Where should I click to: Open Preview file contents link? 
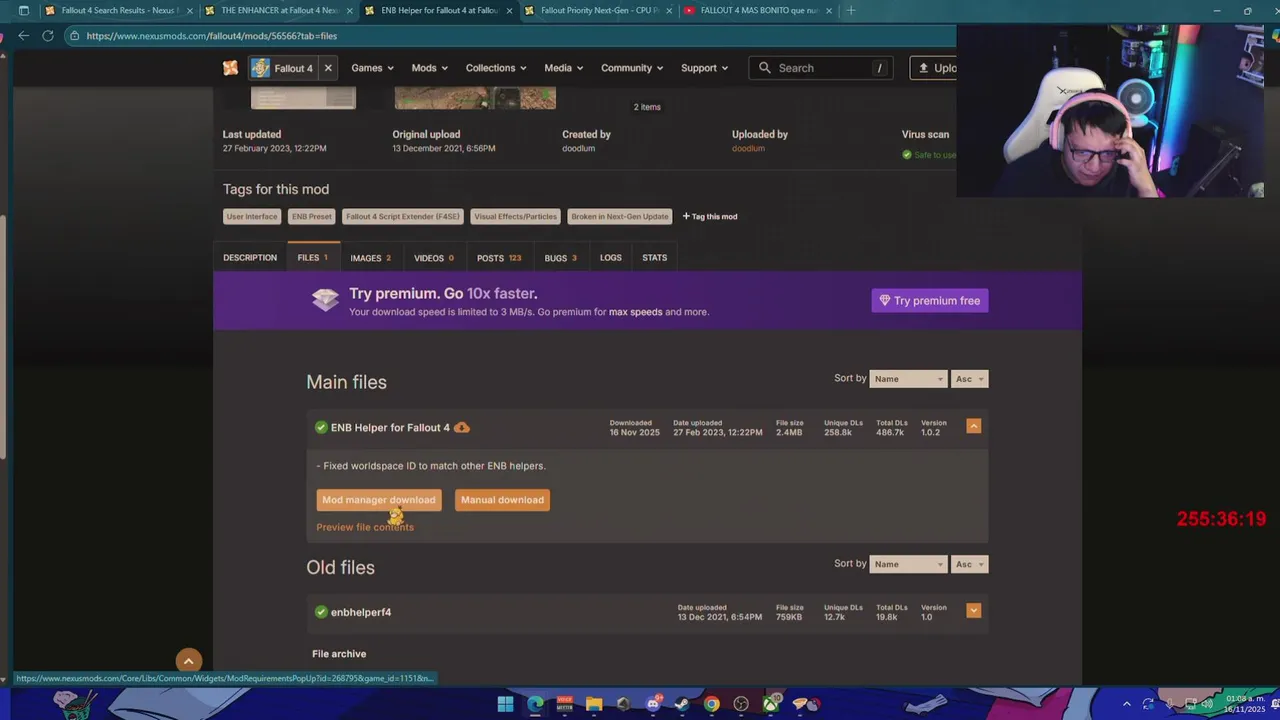pos(365,527)
